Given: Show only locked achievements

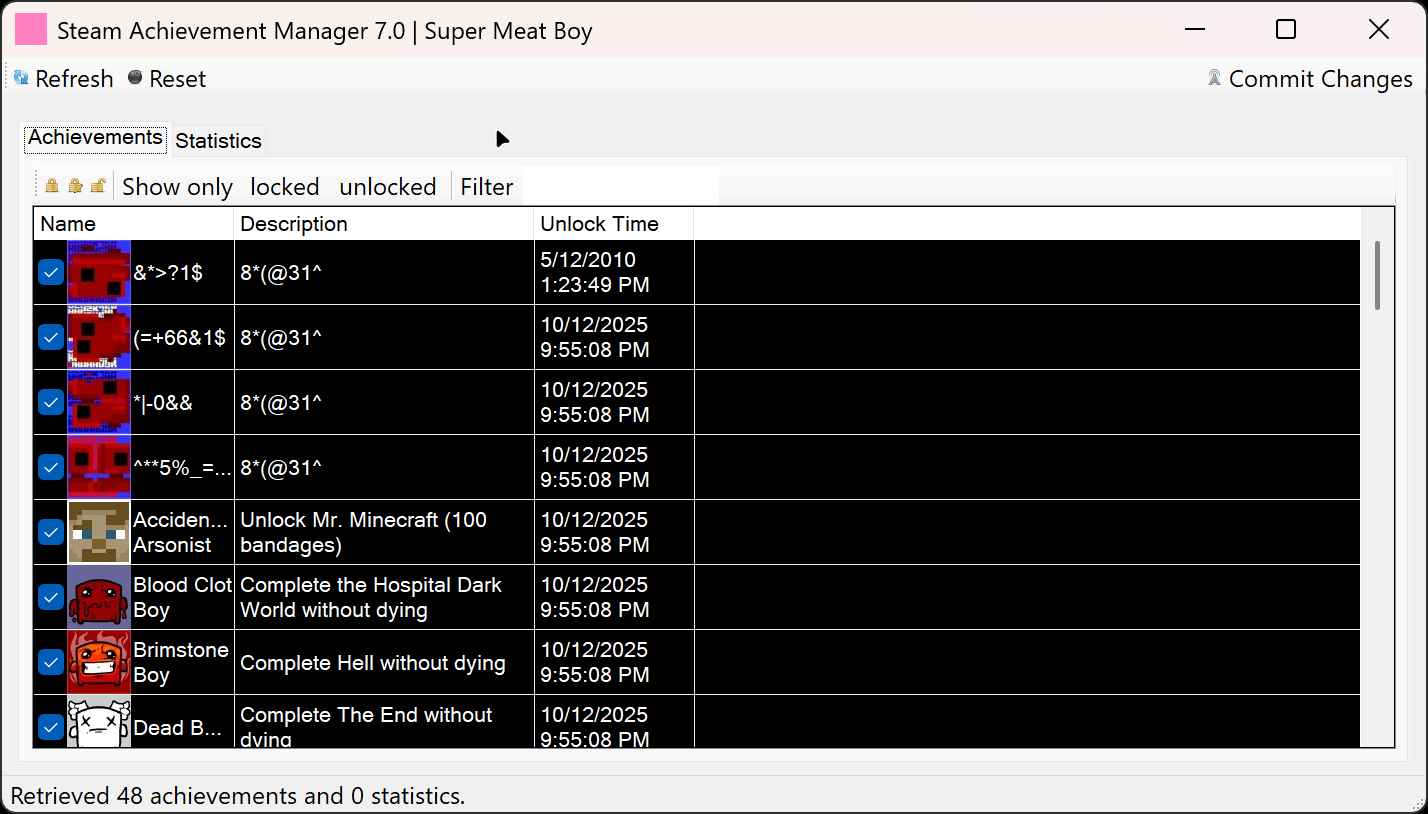Looking at the screenshot, I should tap(284, 187).
